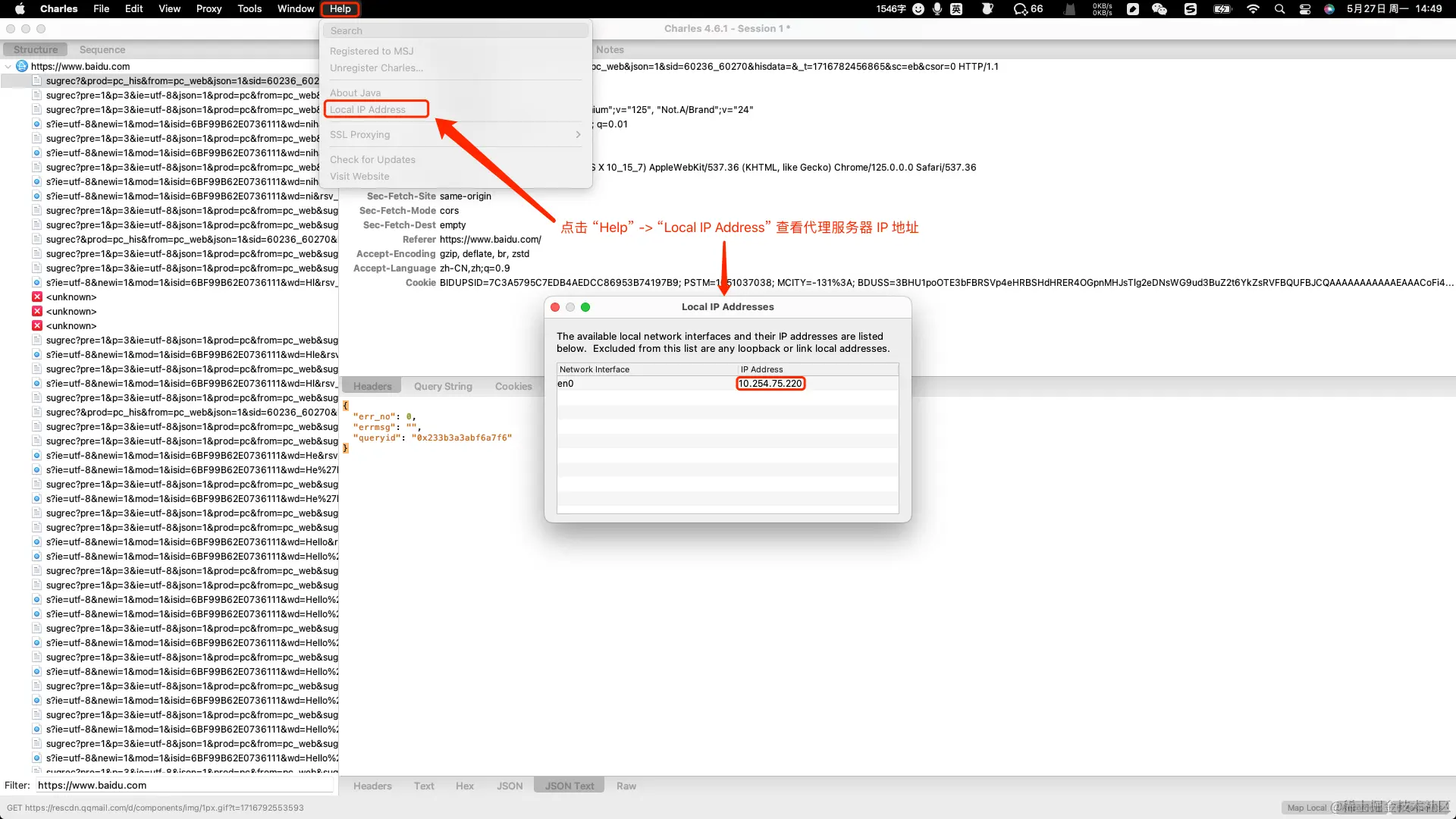Screen dimensions: 1456x819
Task: Launch Siri from the menu bar
Action: tap(1329, 9)
